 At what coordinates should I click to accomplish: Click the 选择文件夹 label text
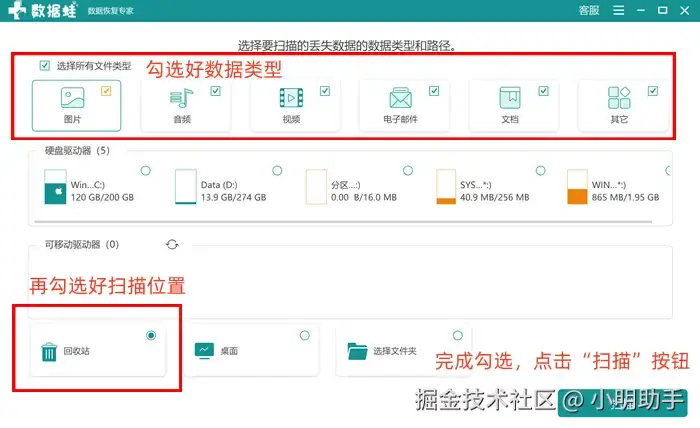tap(395, 351)
